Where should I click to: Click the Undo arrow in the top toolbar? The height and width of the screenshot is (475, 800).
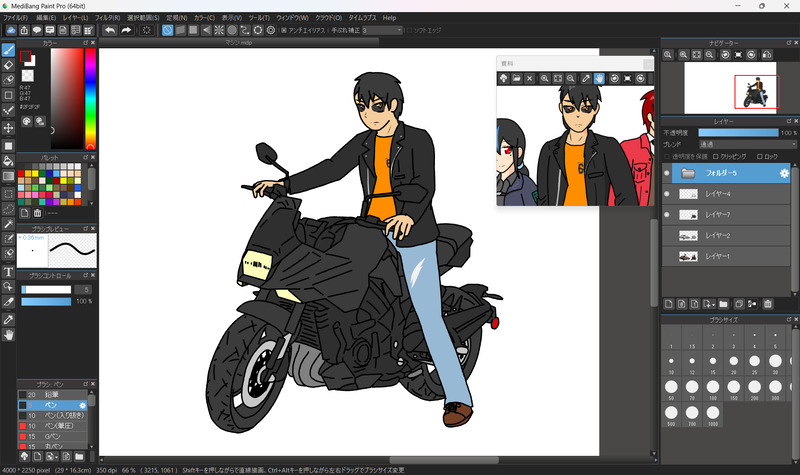coord(109,30)
